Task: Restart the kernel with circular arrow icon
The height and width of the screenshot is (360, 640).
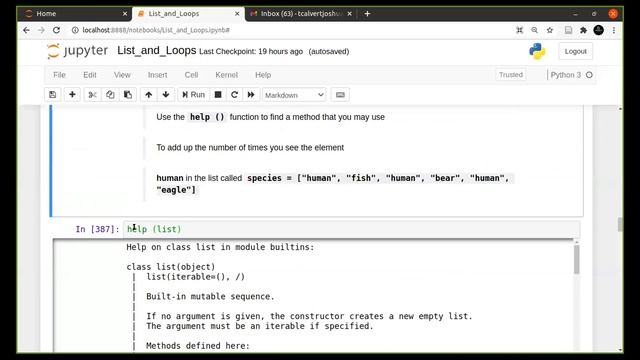Action: pyautogui.click(x=234, y=95)
